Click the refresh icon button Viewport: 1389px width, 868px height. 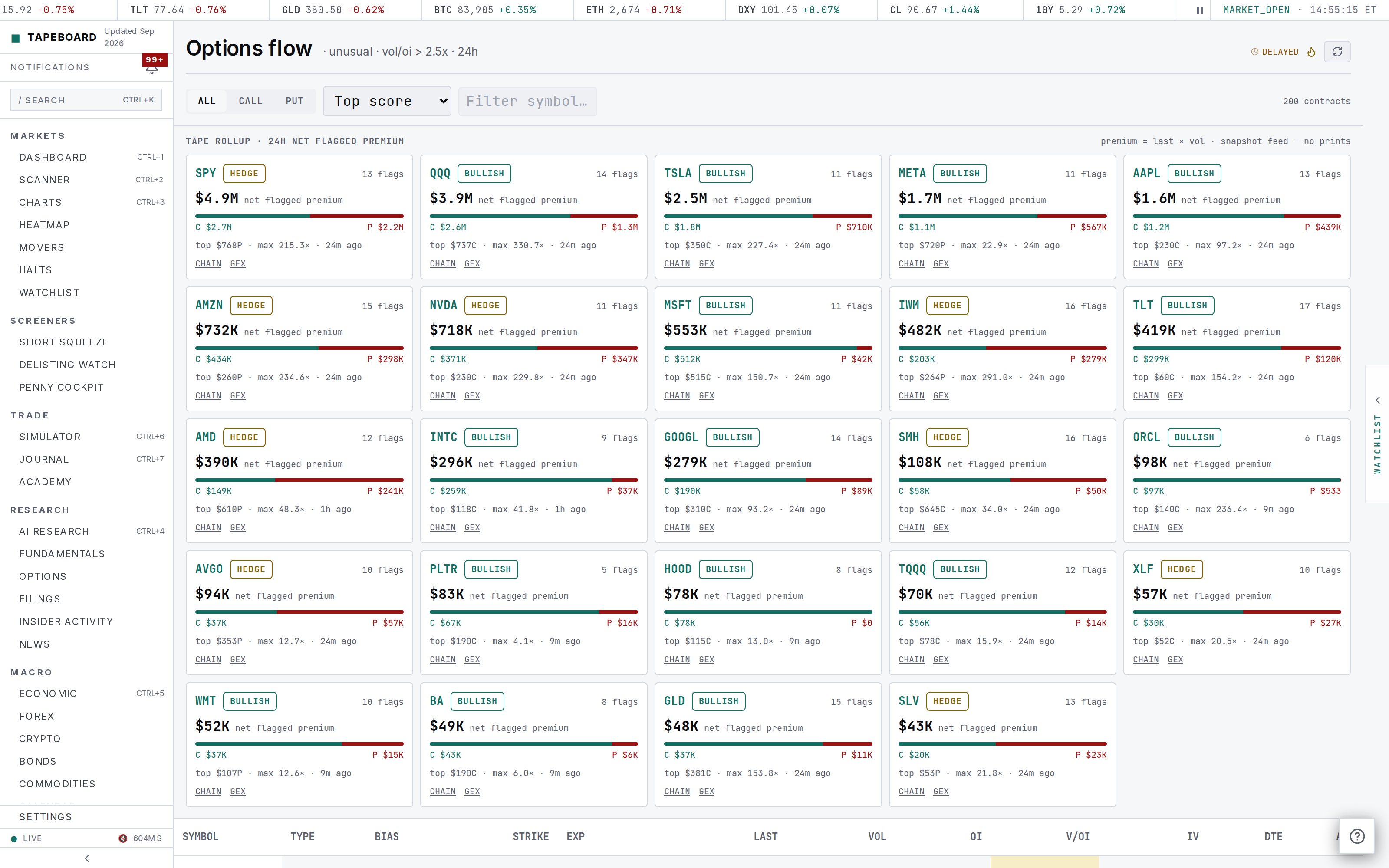(1337, 52)
